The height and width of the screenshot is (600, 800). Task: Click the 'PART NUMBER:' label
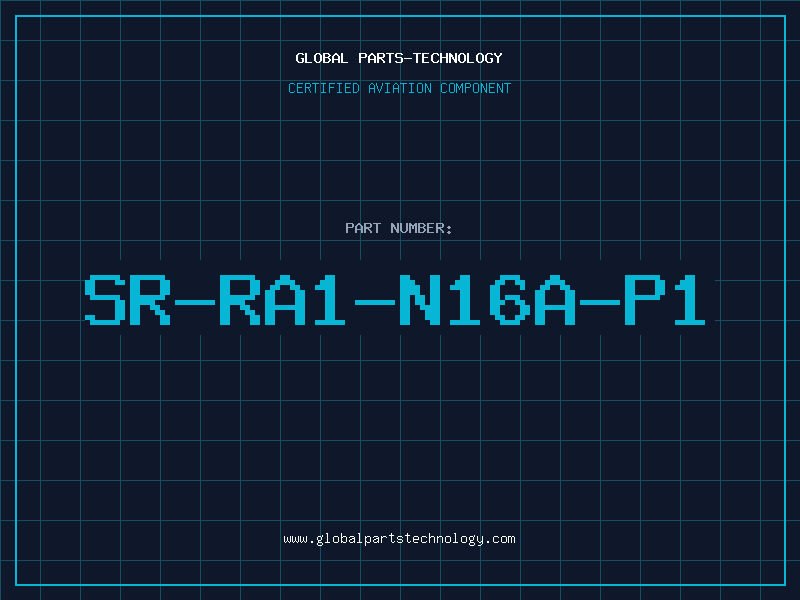click(399, 228)
